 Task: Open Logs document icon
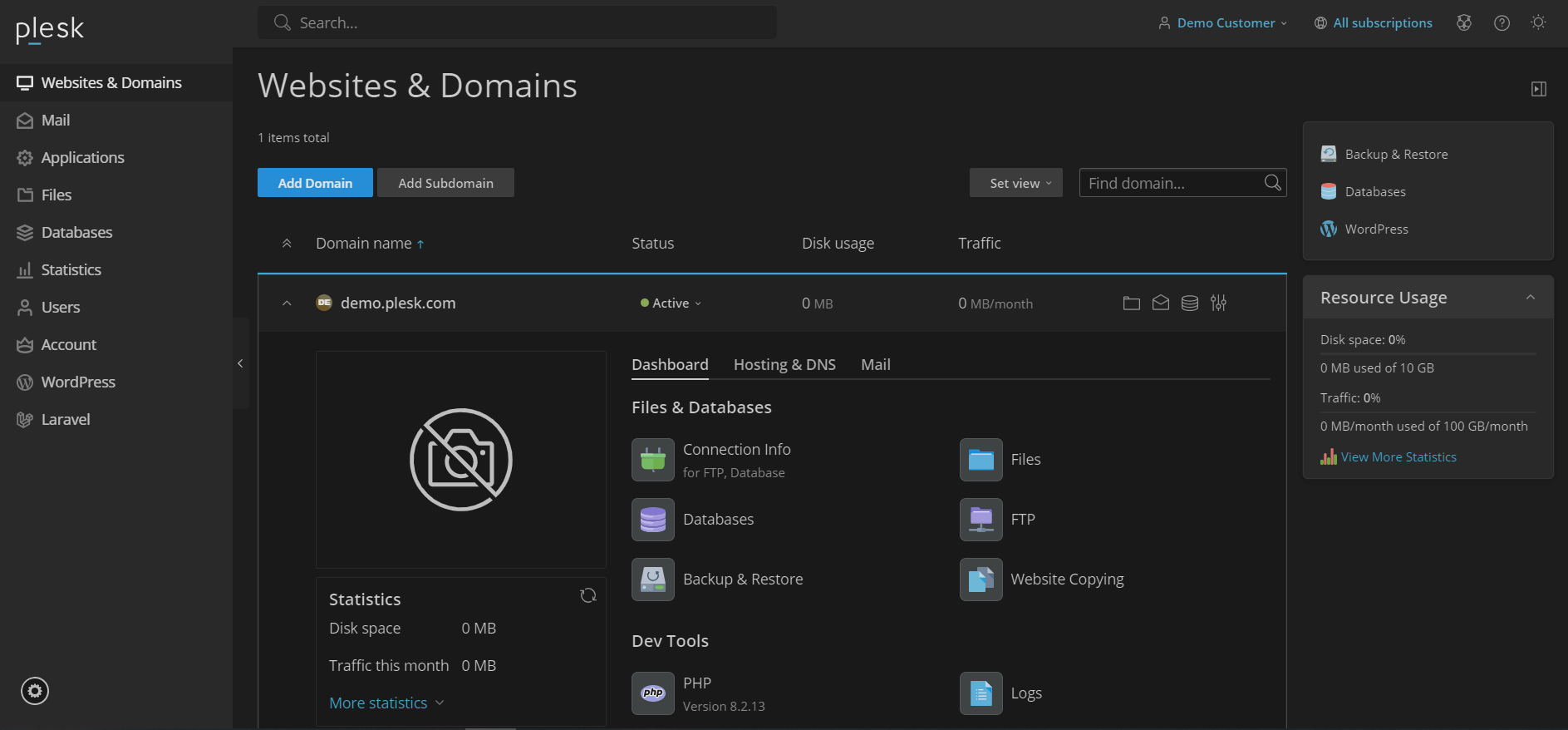tap(981, 693)
